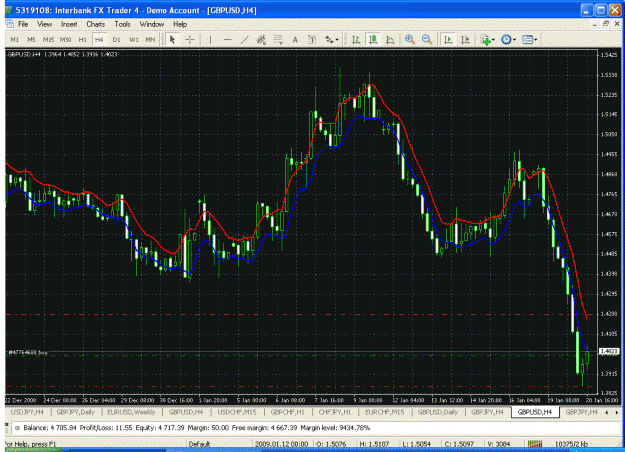Activate the Crosshair tool
Screen dimensions: 625x452
click(x=190, y=39)
